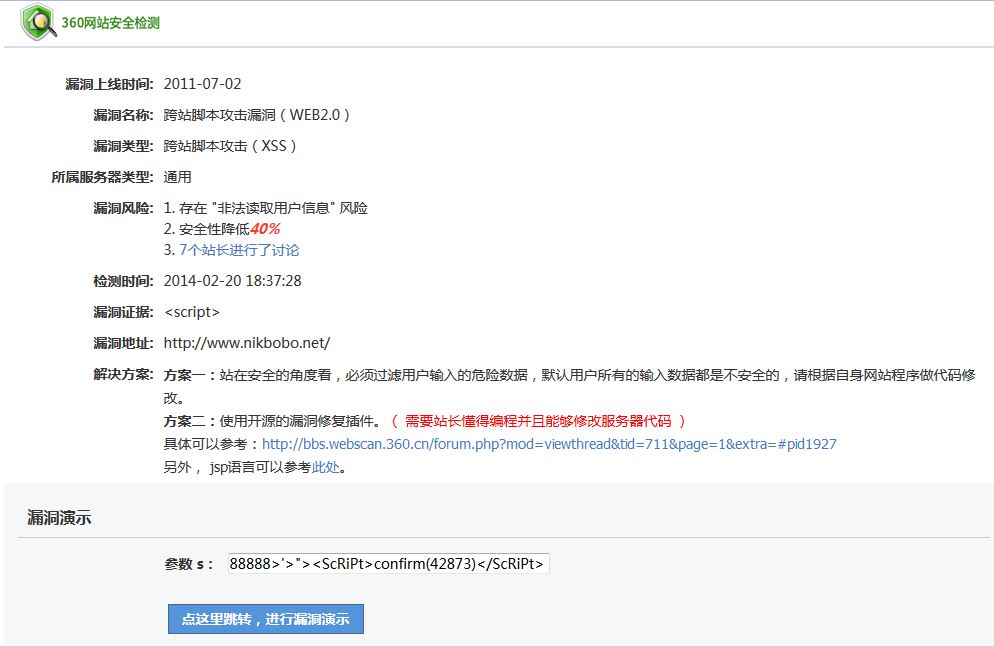Click the 所属服务器类型 label
The width and height of the screenshot is (994, 646).
tap(102, 177)
